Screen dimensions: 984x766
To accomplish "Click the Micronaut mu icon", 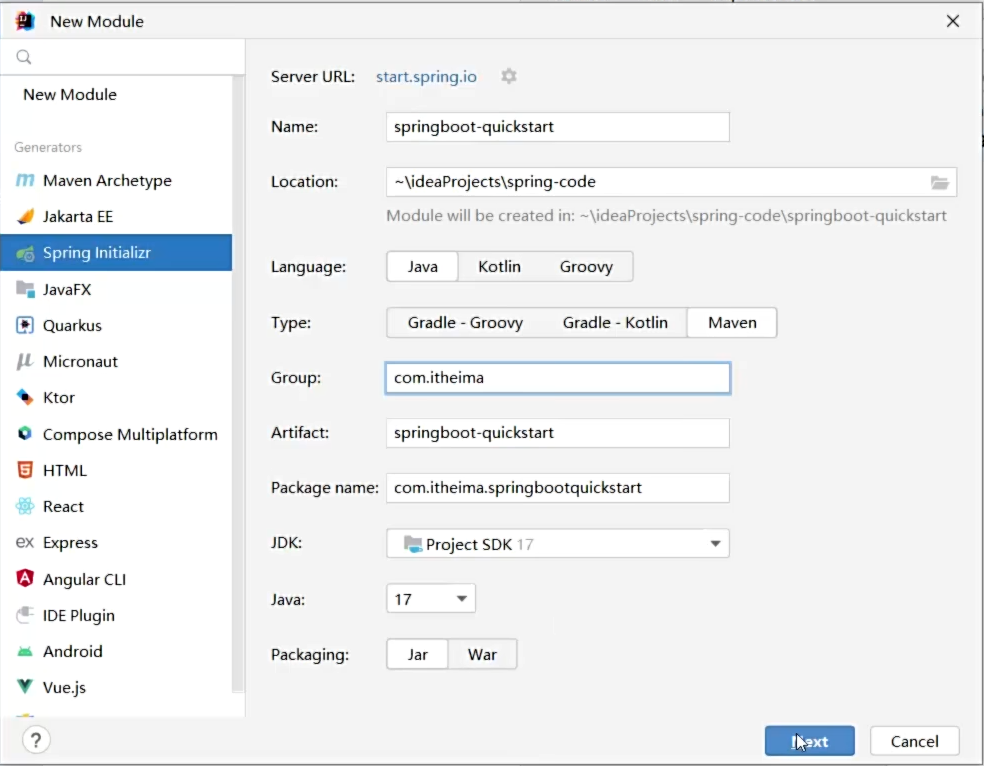I will tap(24, 361).
